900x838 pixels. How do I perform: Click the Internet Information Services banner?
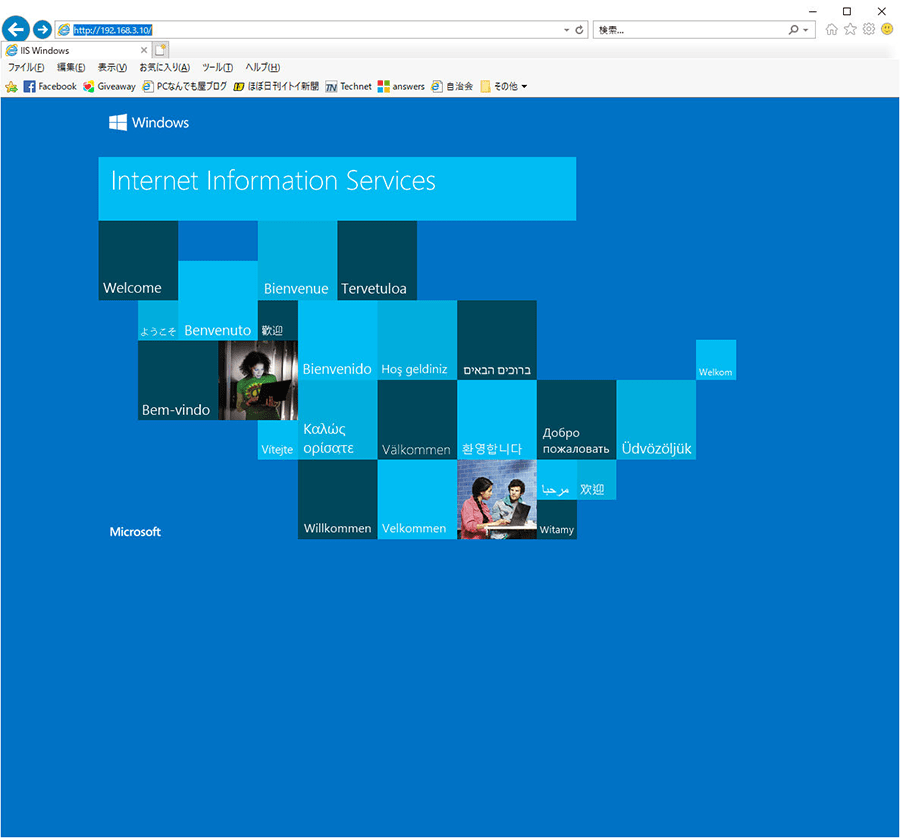[338, 188]
